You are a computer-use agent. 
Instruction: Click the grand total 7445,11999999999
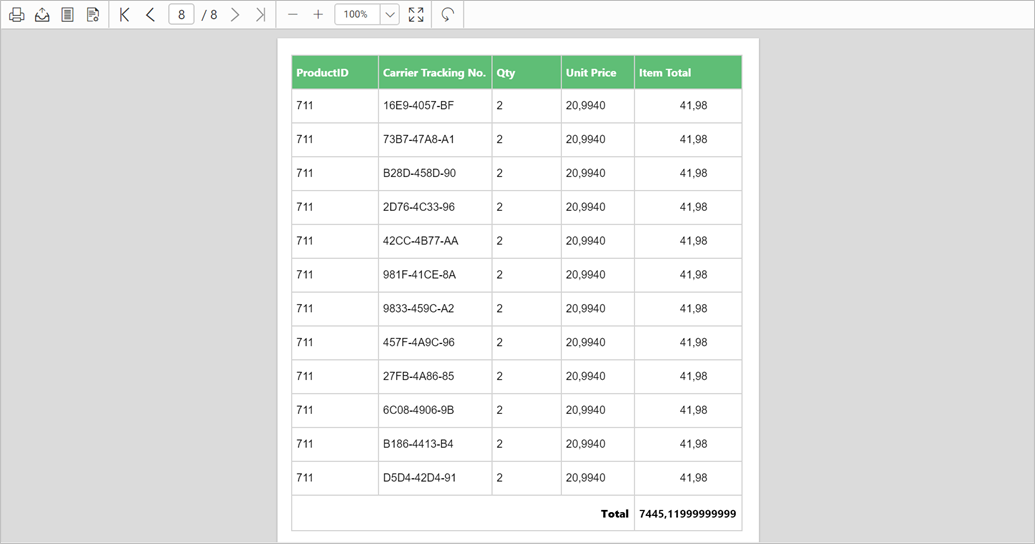coord(687,514)
